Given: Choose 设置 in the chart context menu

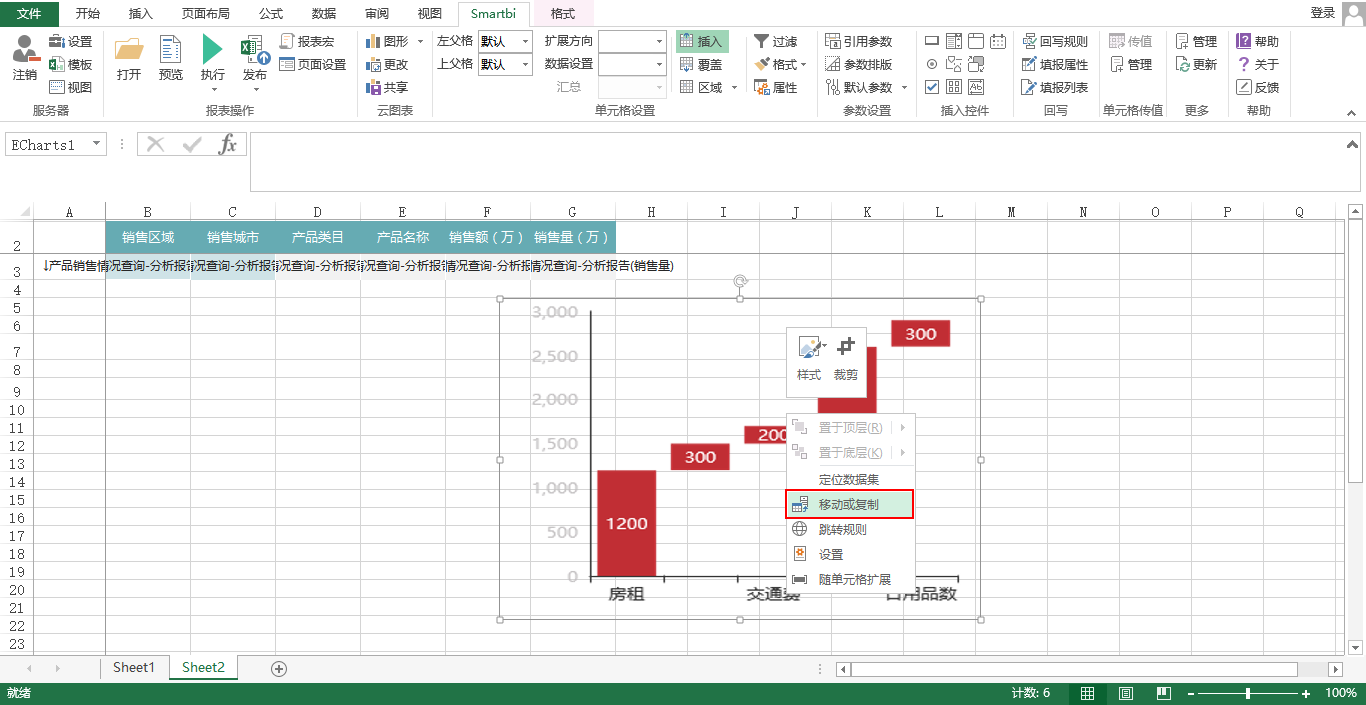Looking at the screenshot, I should pos(850,555).
